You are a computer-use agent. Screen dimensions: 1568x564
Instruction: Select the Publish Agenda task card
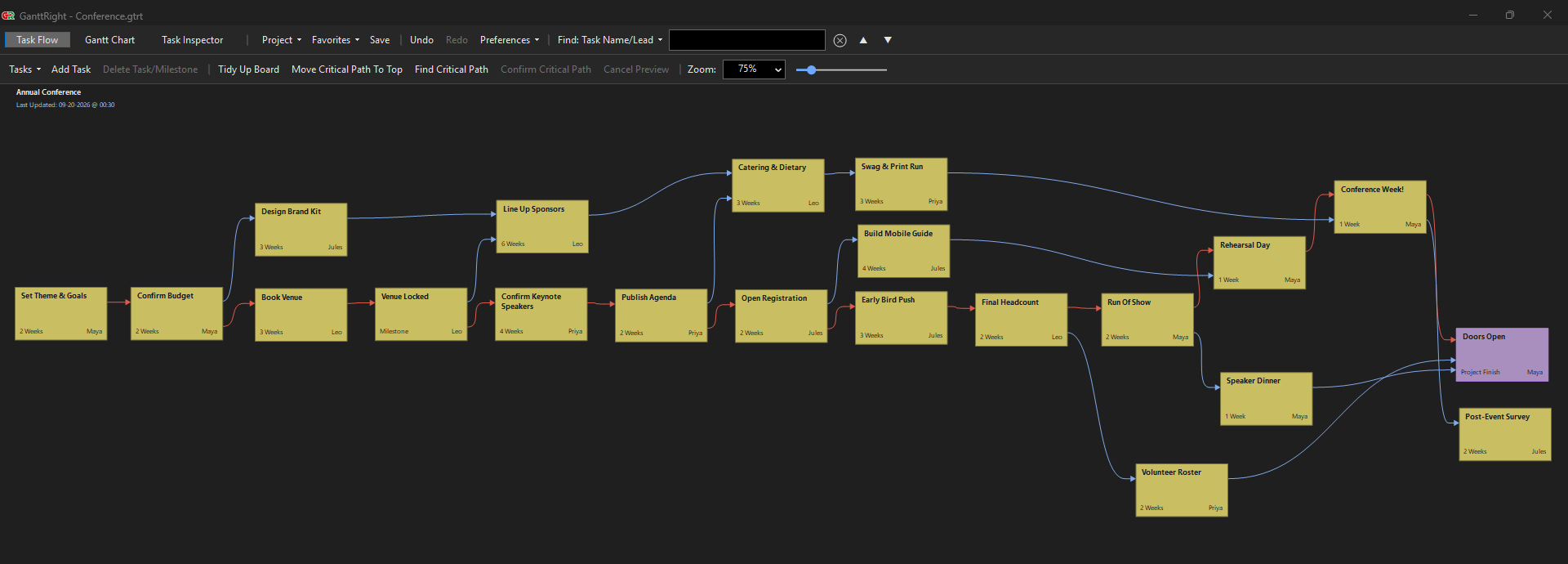[x=661, y=316]
